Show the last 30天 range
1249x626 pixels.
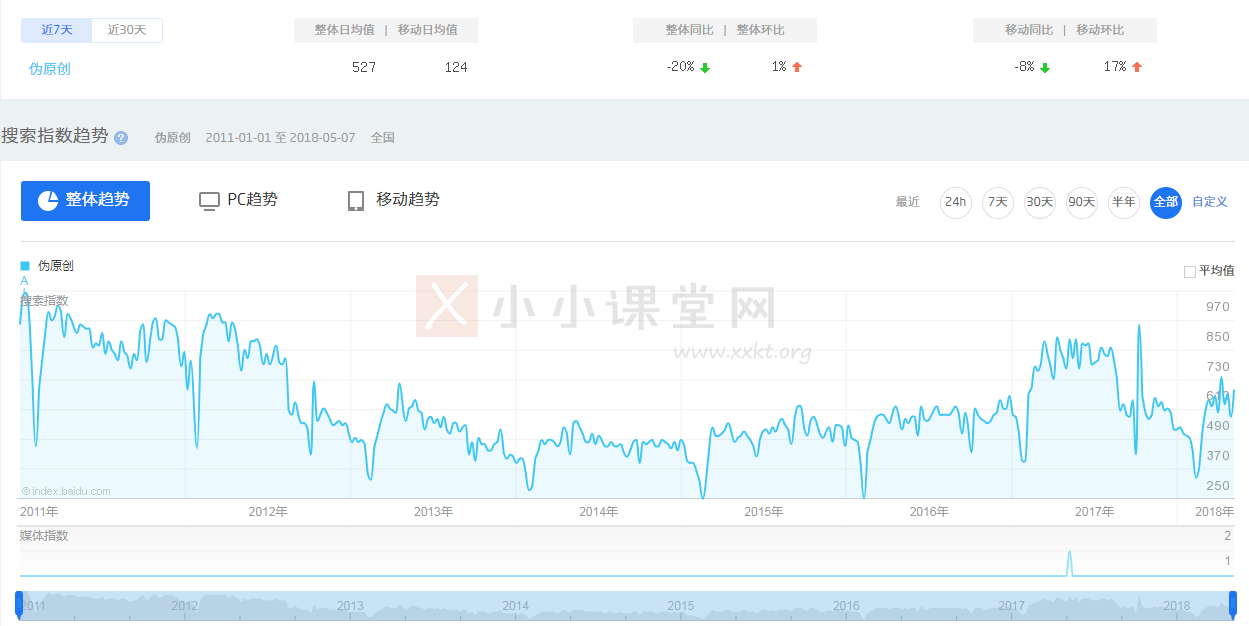click(x=1040, y=202)
